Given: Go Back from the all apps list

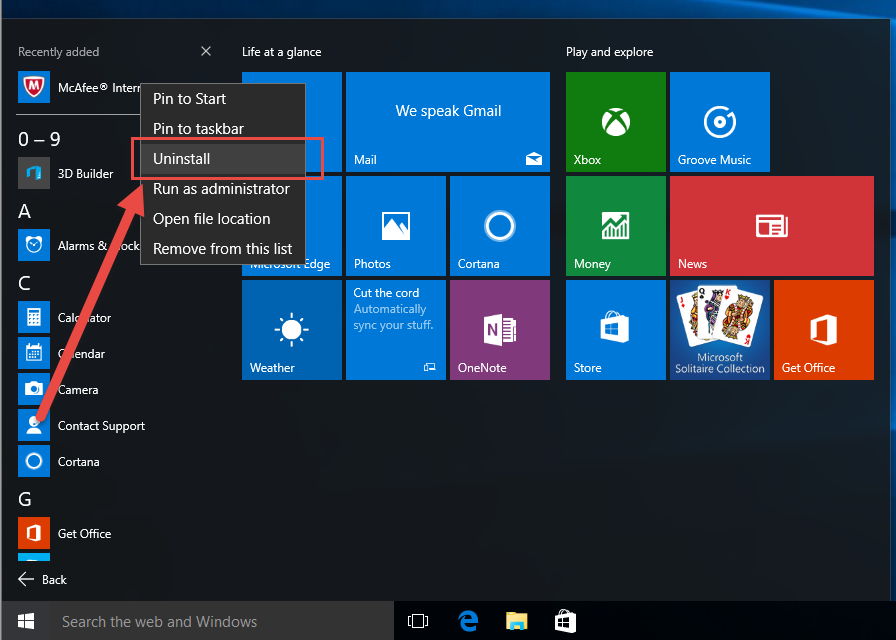Looking at the screenshot, I should (x=43, y=579).
